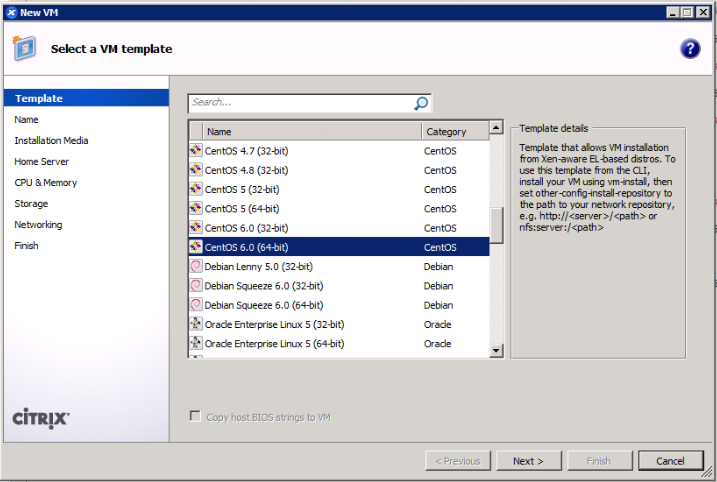Viewport: 717px width, 482px height.
Task: Open the Installation Media wizard step
Action: coord(51,141)
